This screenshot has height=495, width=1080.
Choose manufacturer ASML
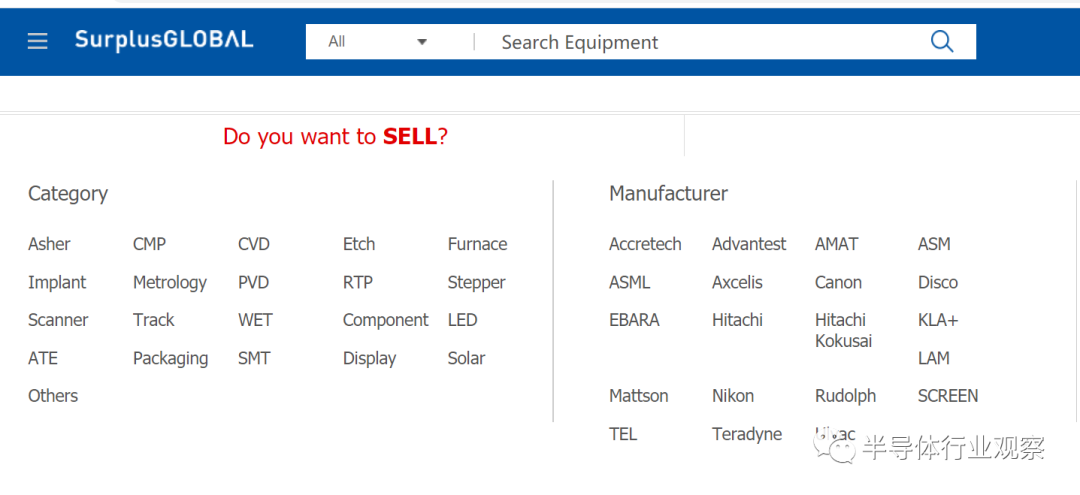point(629,282)
